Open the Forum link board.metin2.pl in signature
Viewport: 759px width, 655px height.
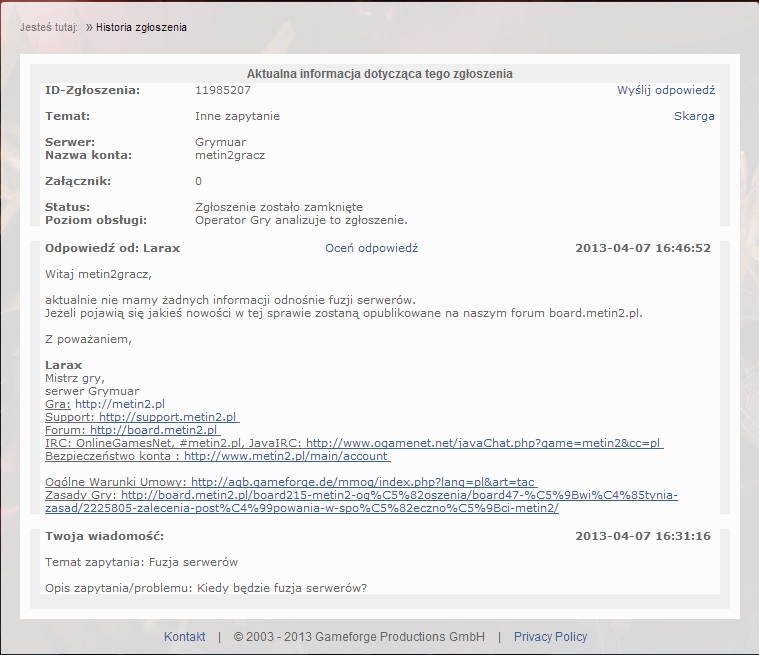[153, 430]
